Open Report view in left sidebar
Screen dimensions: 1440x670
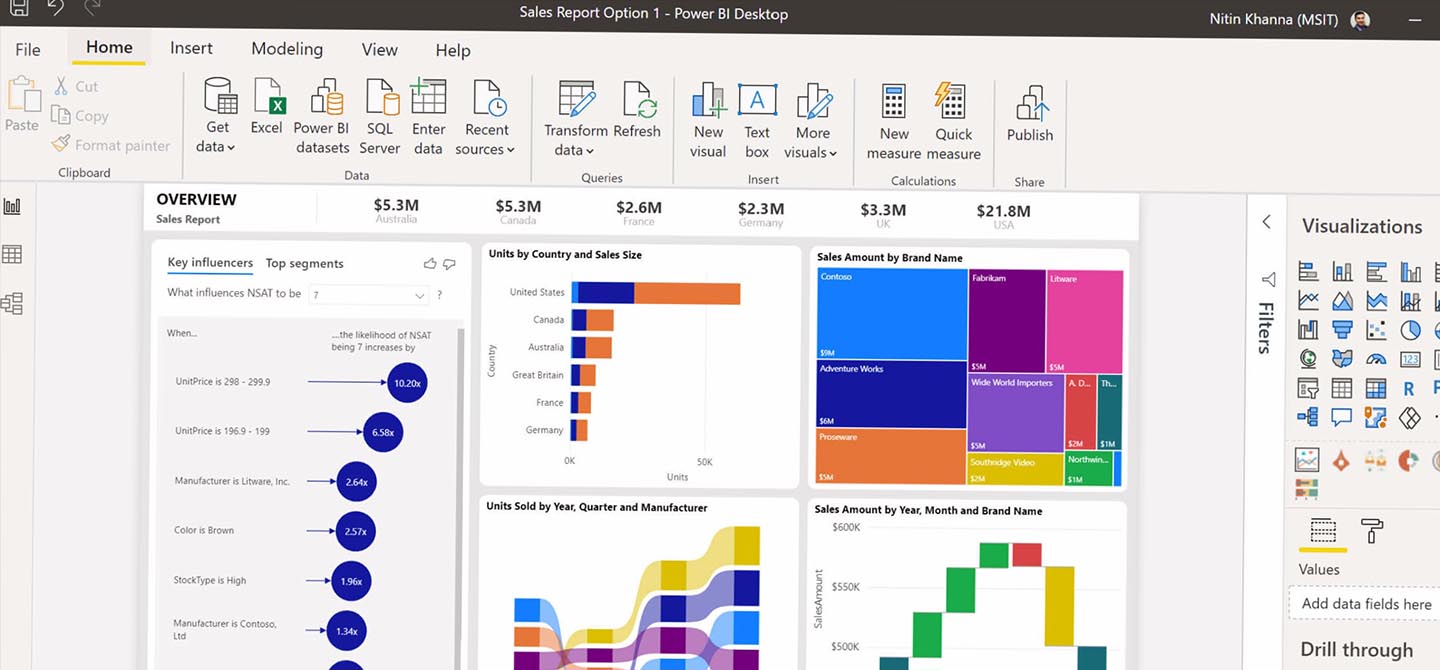pos(12,207)
